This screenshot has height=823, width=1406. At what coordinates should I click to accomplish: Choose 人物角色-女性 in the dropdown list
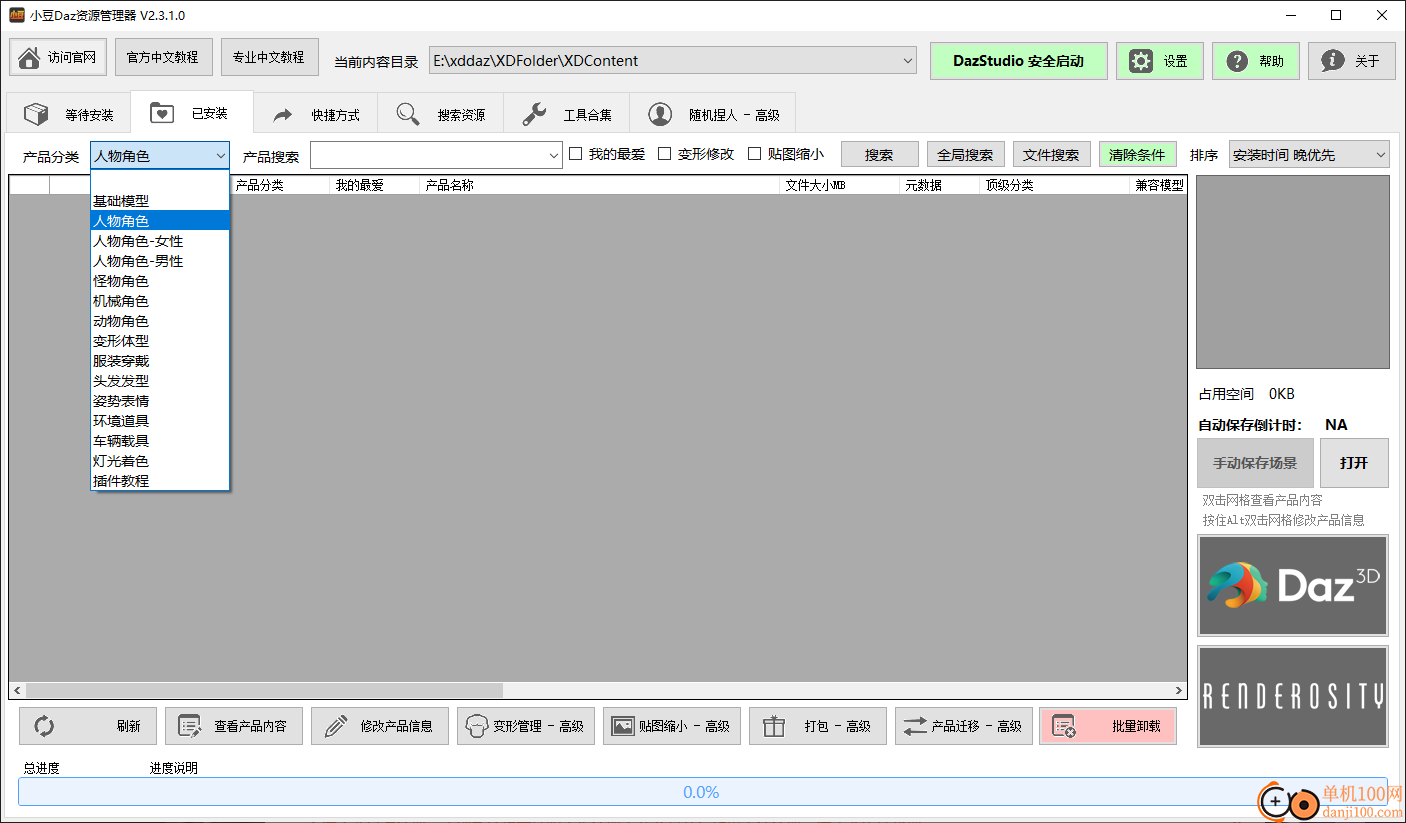160,241
